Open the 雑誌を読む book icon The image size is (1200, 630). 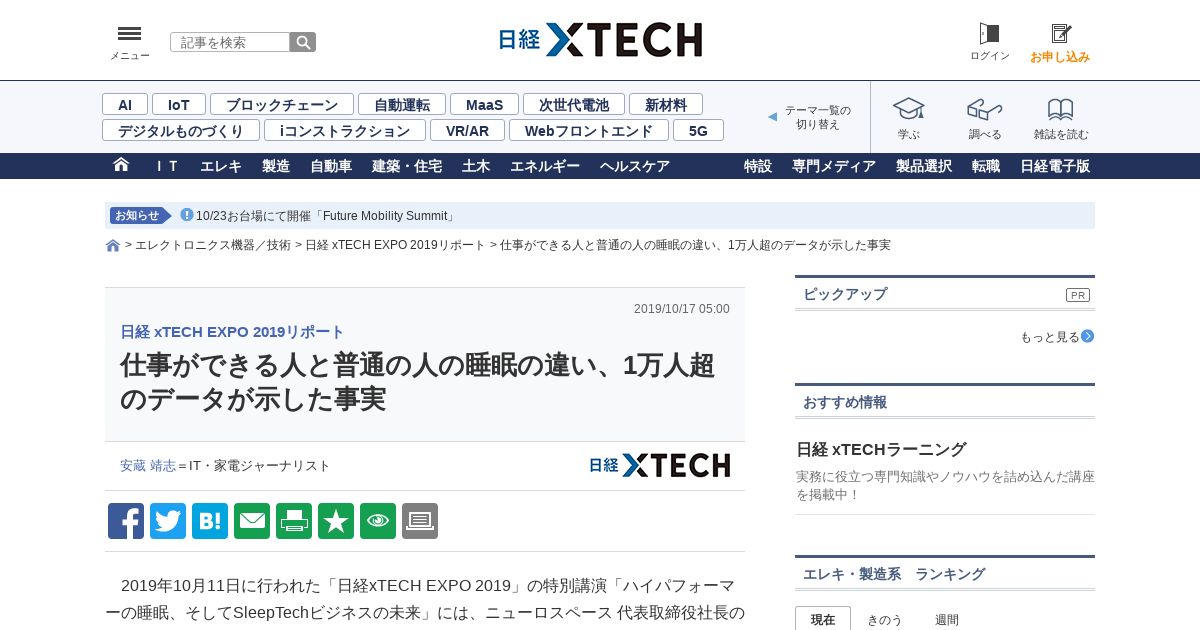(1060, 109)
